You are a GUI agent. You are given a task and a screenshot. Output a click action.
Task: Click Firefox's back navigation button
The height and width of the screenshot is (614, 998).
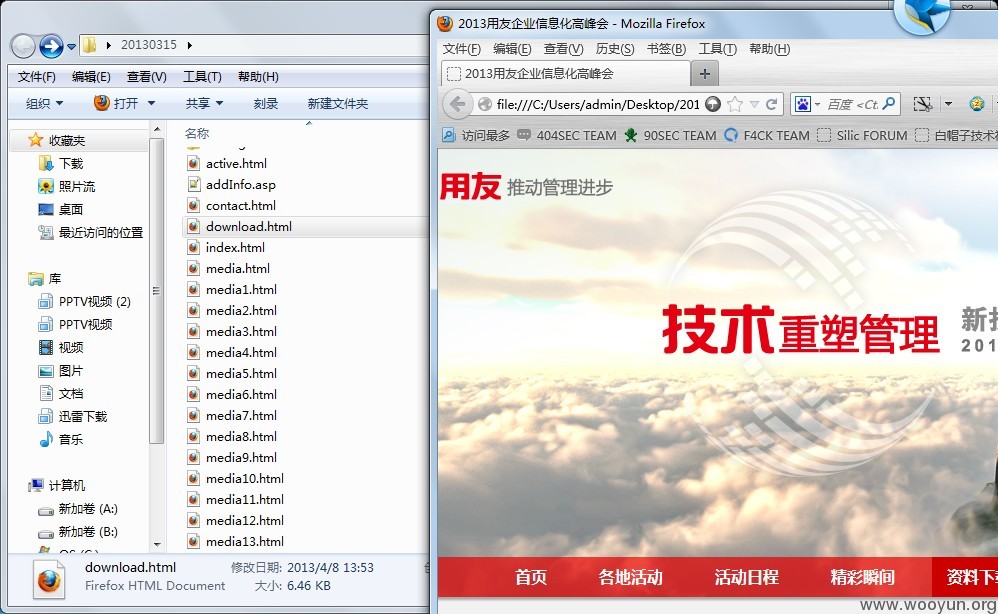pyautogui.click(x=457, y=104)
